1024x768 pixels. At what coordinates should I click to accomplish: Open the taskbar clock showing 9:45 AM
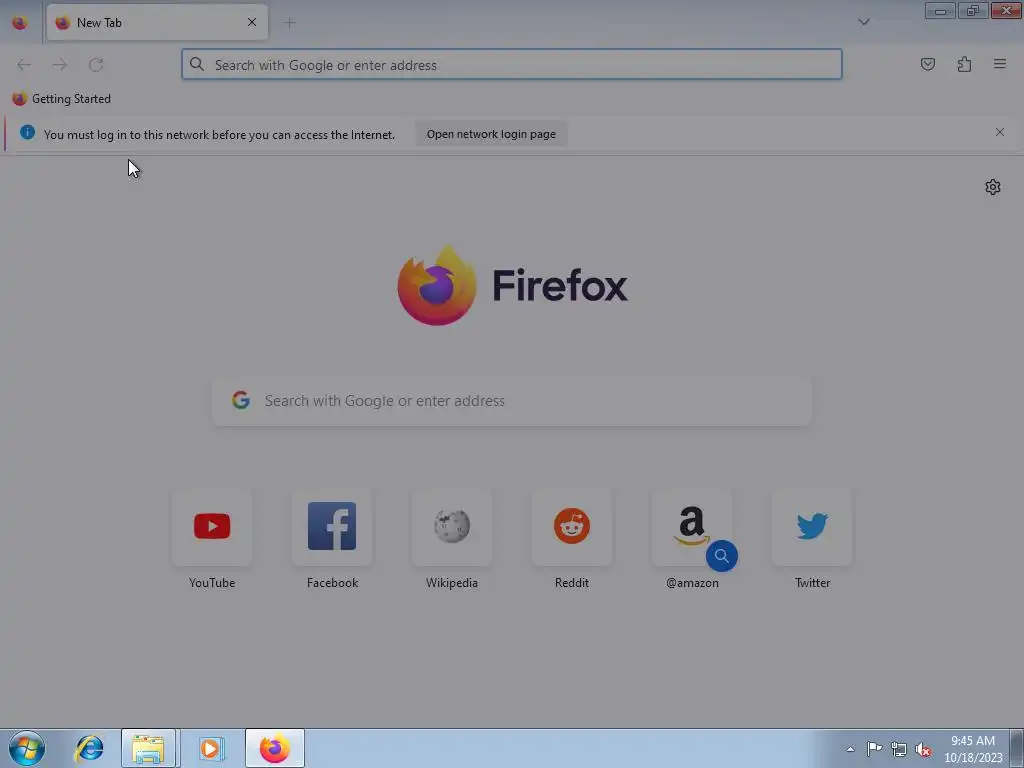pos(973,749)
